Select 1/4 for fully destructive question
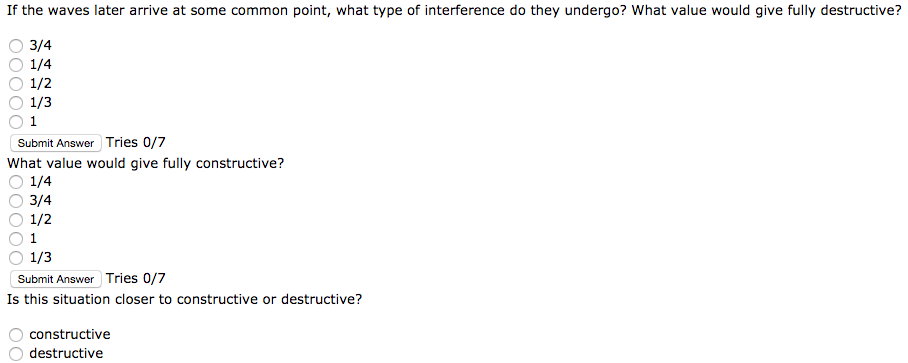The width and height of the screenshot is (908, 363). [x=16, y=65]
